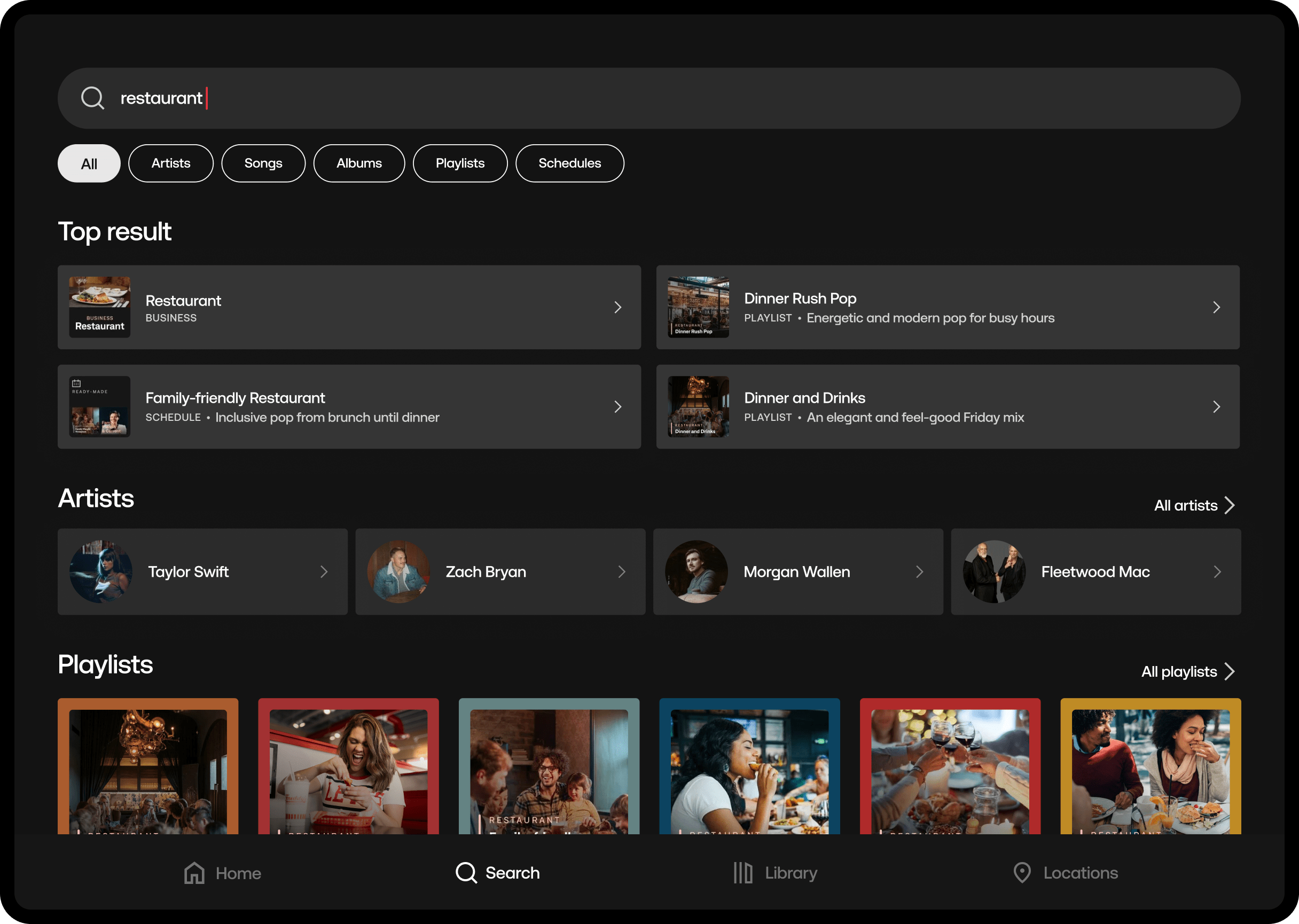
Task: Click the Restaurant business cover icon
Action: pyautogui.click(x=99, y=307)
